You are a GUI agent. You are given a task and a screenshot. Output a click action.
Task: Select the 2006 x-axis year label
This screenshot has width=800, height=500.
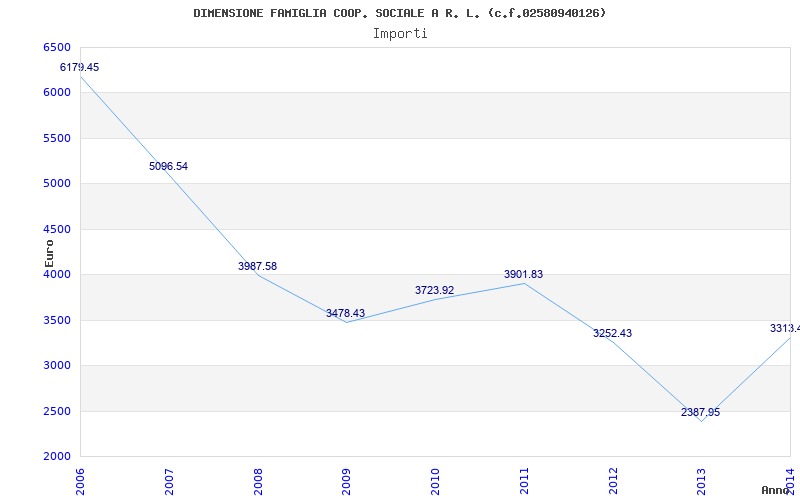click(80, 480)
